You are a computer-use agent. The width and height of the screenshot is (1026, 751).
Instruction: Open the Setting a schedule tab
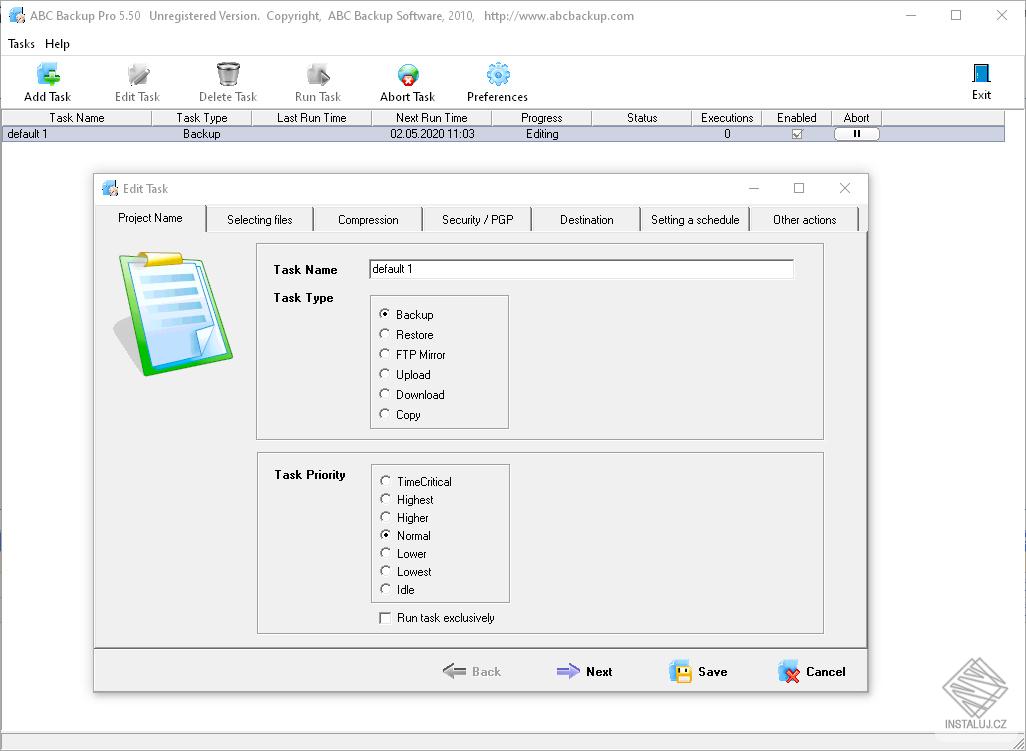[x=694, y=219]
